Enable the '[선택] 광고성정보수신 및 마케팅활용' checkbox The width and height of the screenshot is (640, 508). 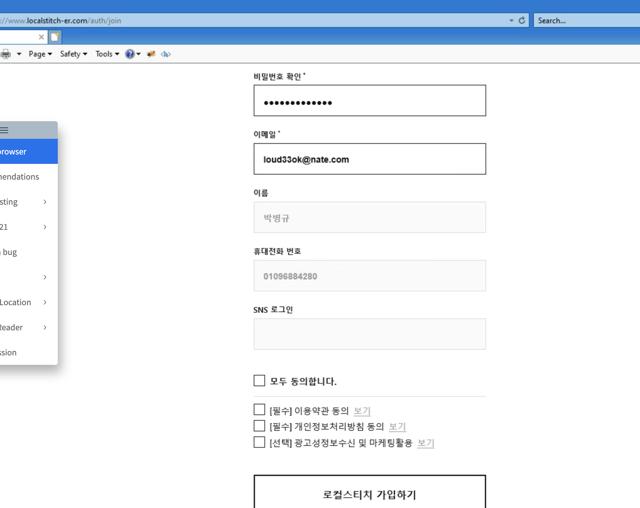coord(259,442)
